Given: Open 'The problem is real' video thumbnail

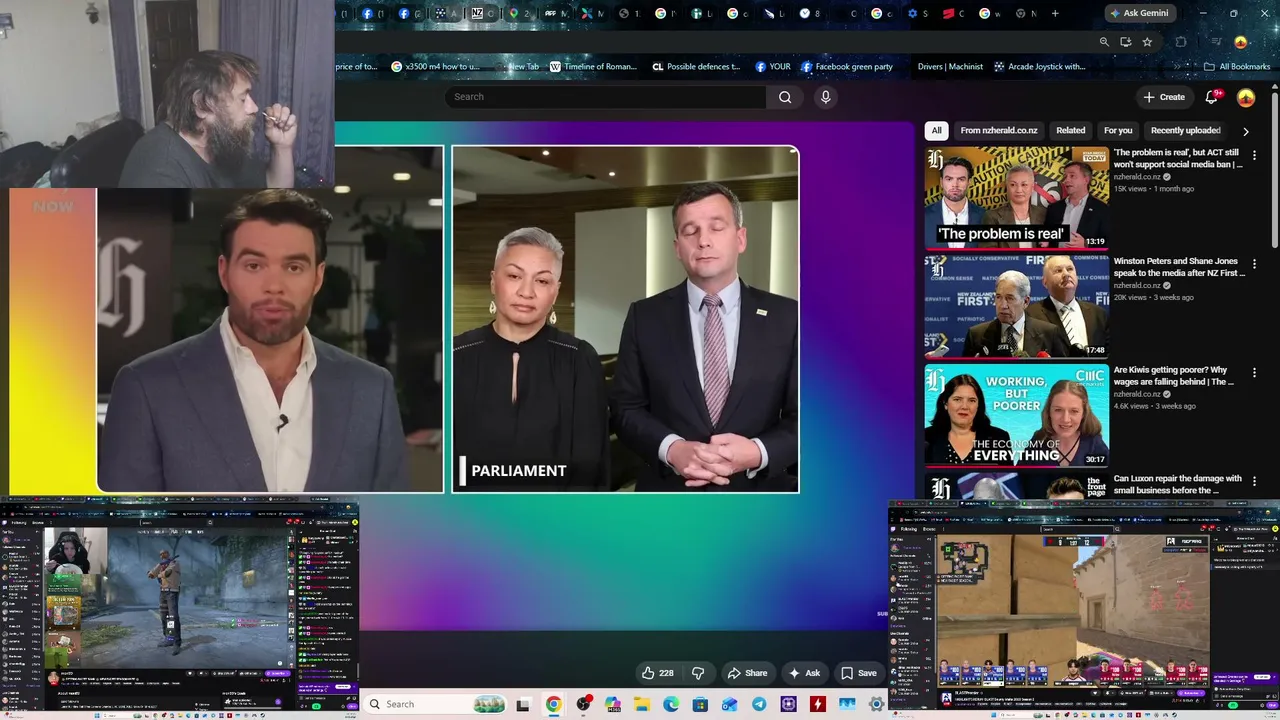Looking at the screenshot, I should [x=1016, y=198].
